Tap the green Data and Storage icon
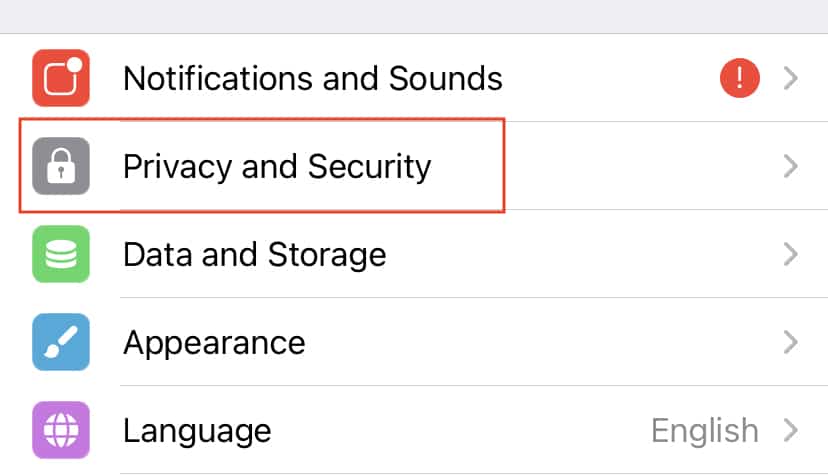Viewport: 828px width, 475px height. tap(61, 254)
